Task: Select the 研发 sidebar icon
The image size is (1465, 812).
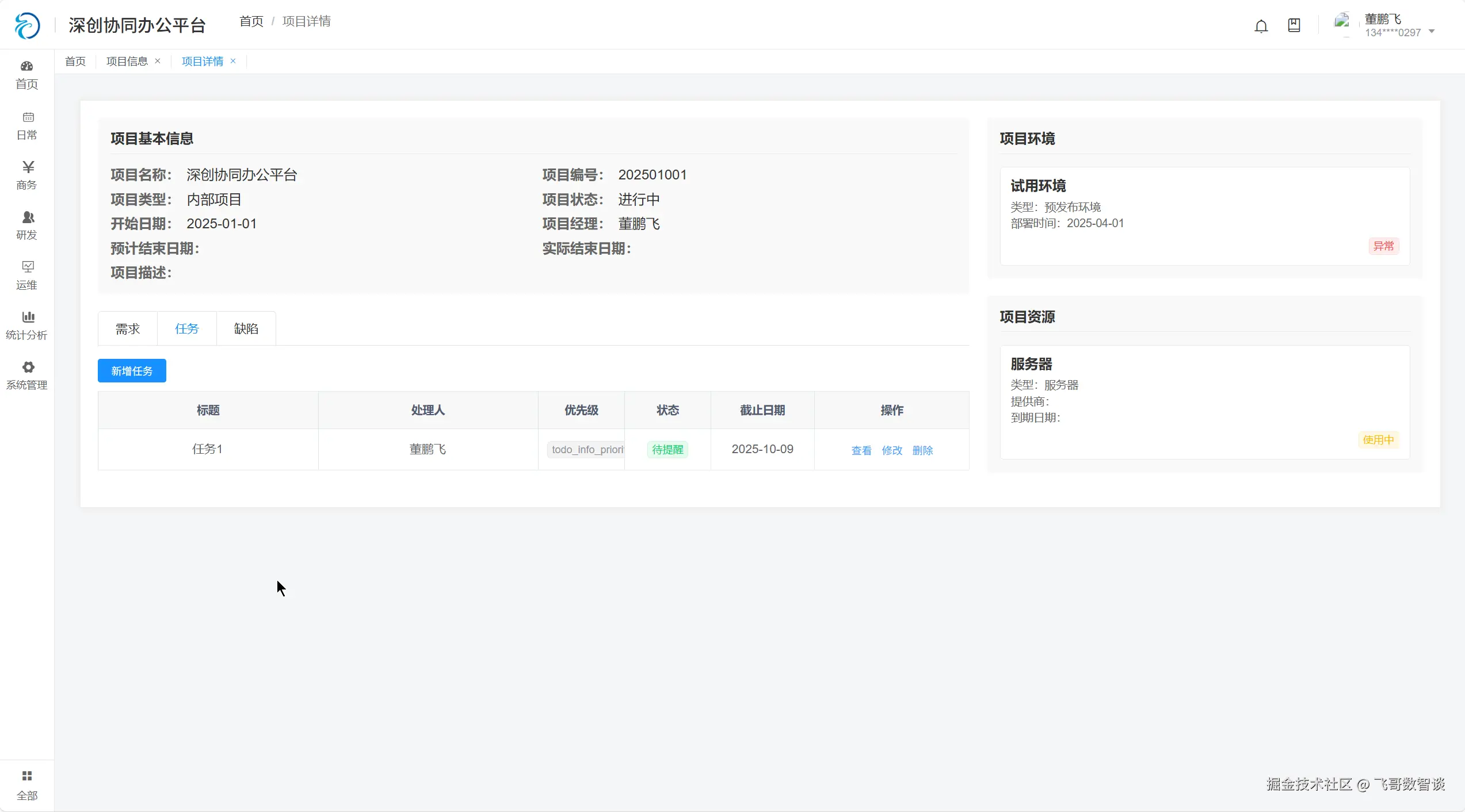Action: [x=26, y=224]
